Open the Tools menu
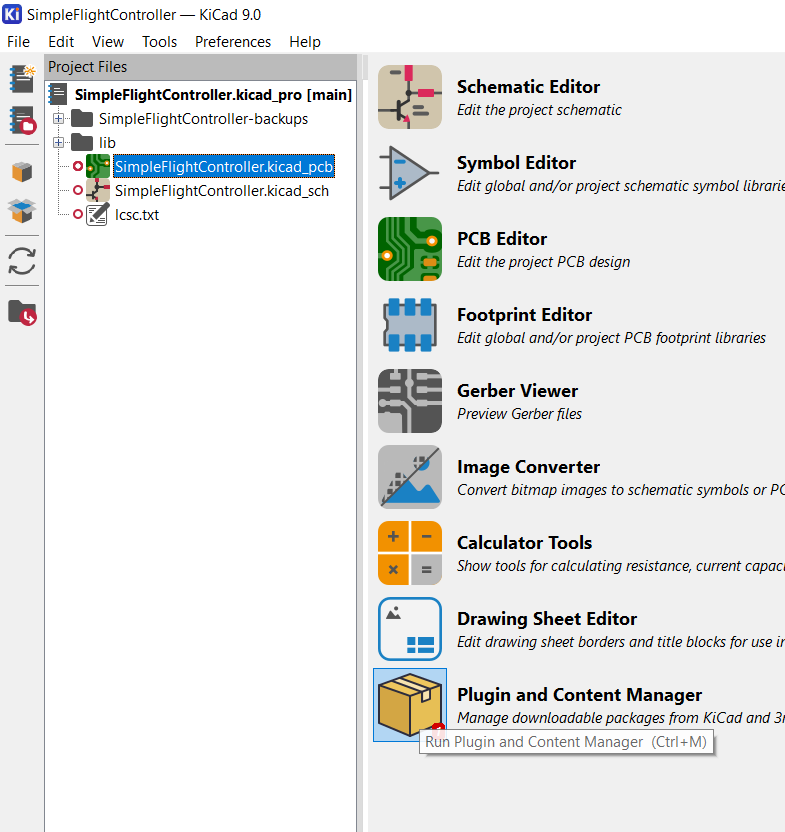The width and height of the screenshot is (785, 832). pyautogui.click(x=159, y=41)
